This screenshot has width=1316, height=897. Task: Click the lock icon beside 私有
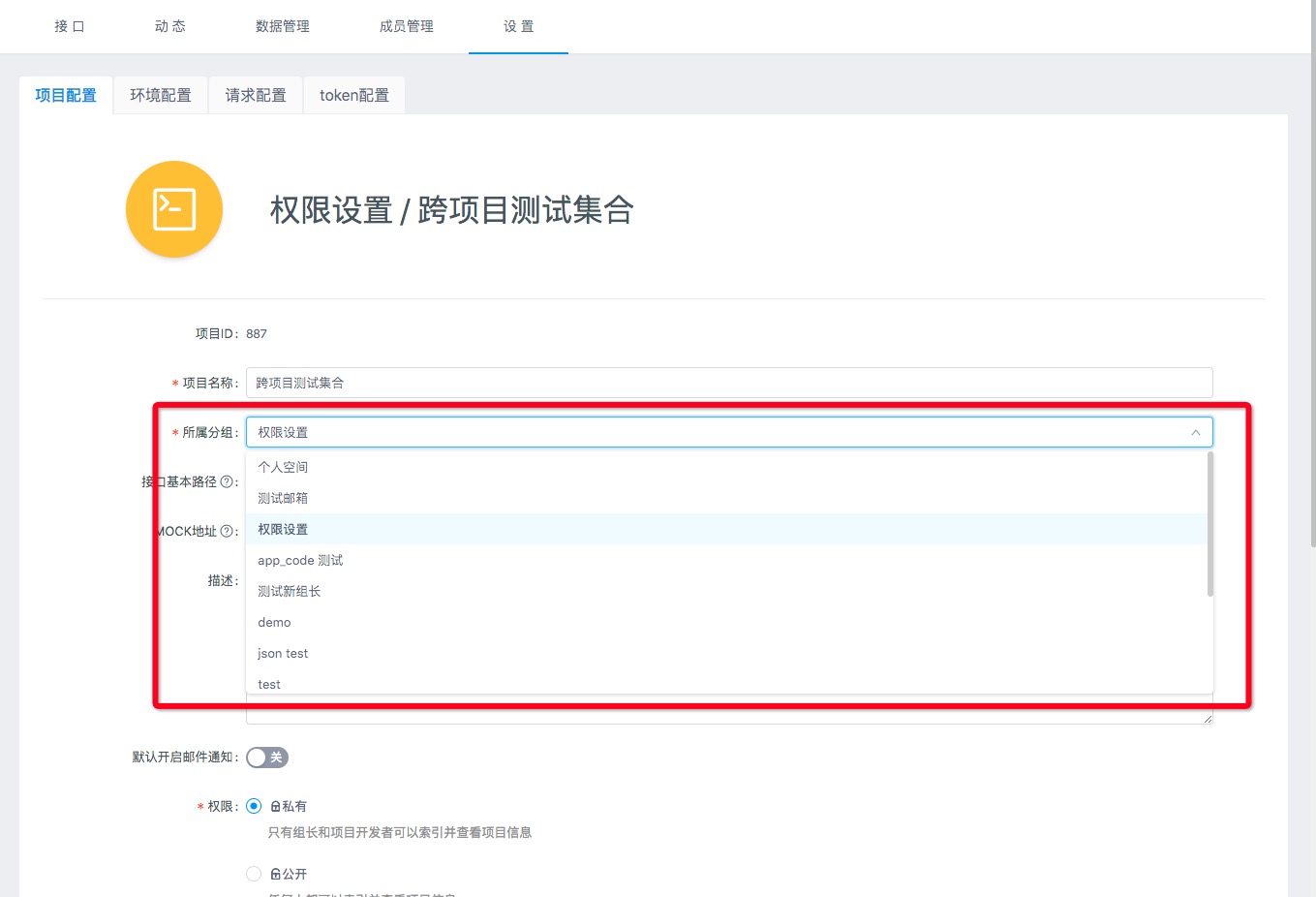point(275,806)
